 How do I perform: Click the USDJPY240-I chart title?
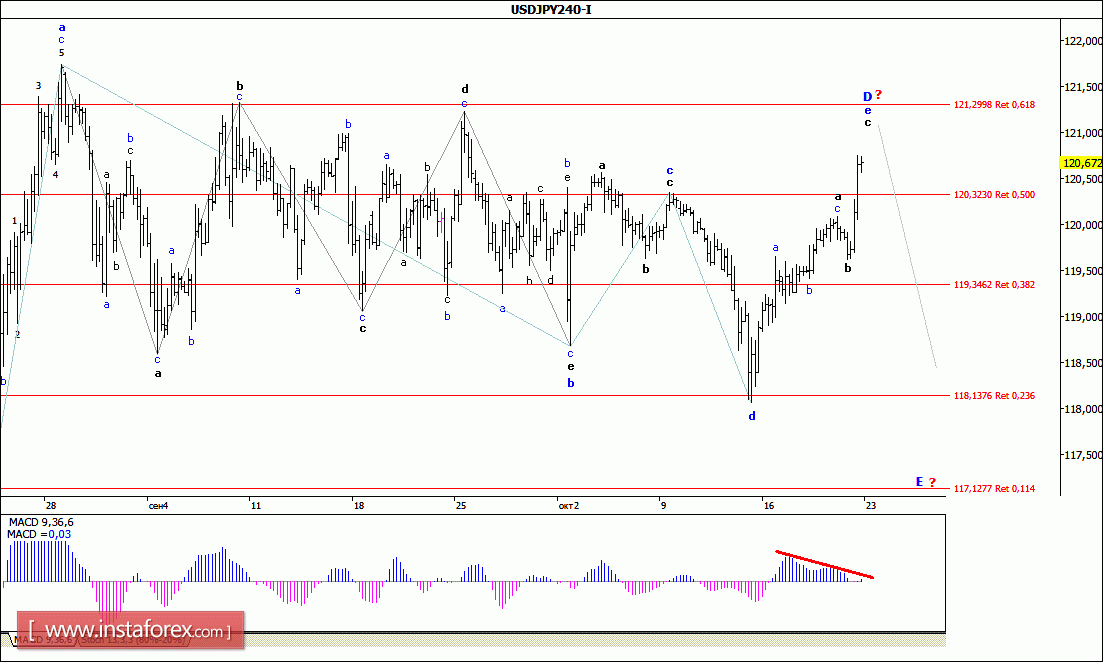click(551, 10)
